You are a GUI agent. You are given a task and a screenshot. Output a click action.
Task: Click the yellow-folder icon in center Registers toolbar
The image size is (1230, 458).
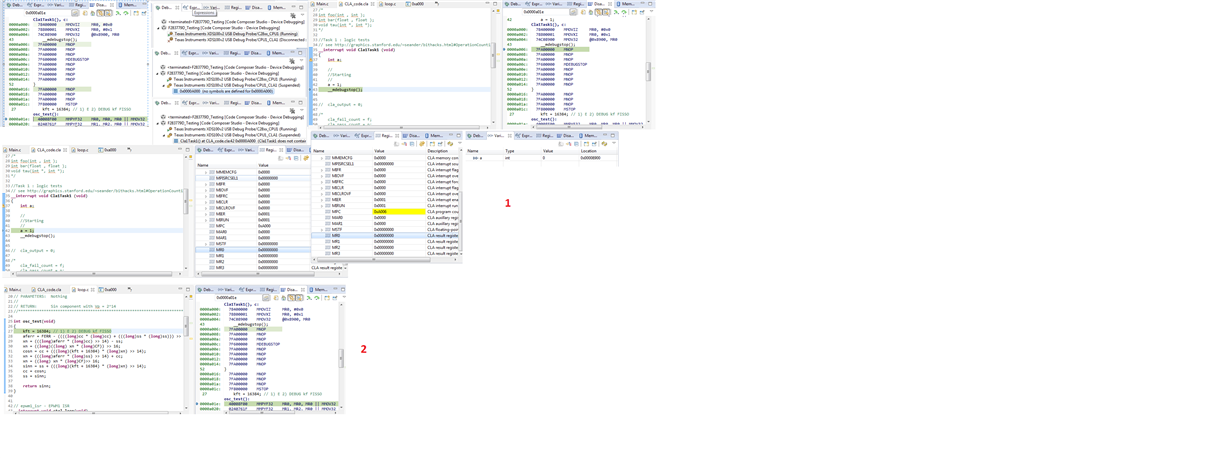(422, 144)
